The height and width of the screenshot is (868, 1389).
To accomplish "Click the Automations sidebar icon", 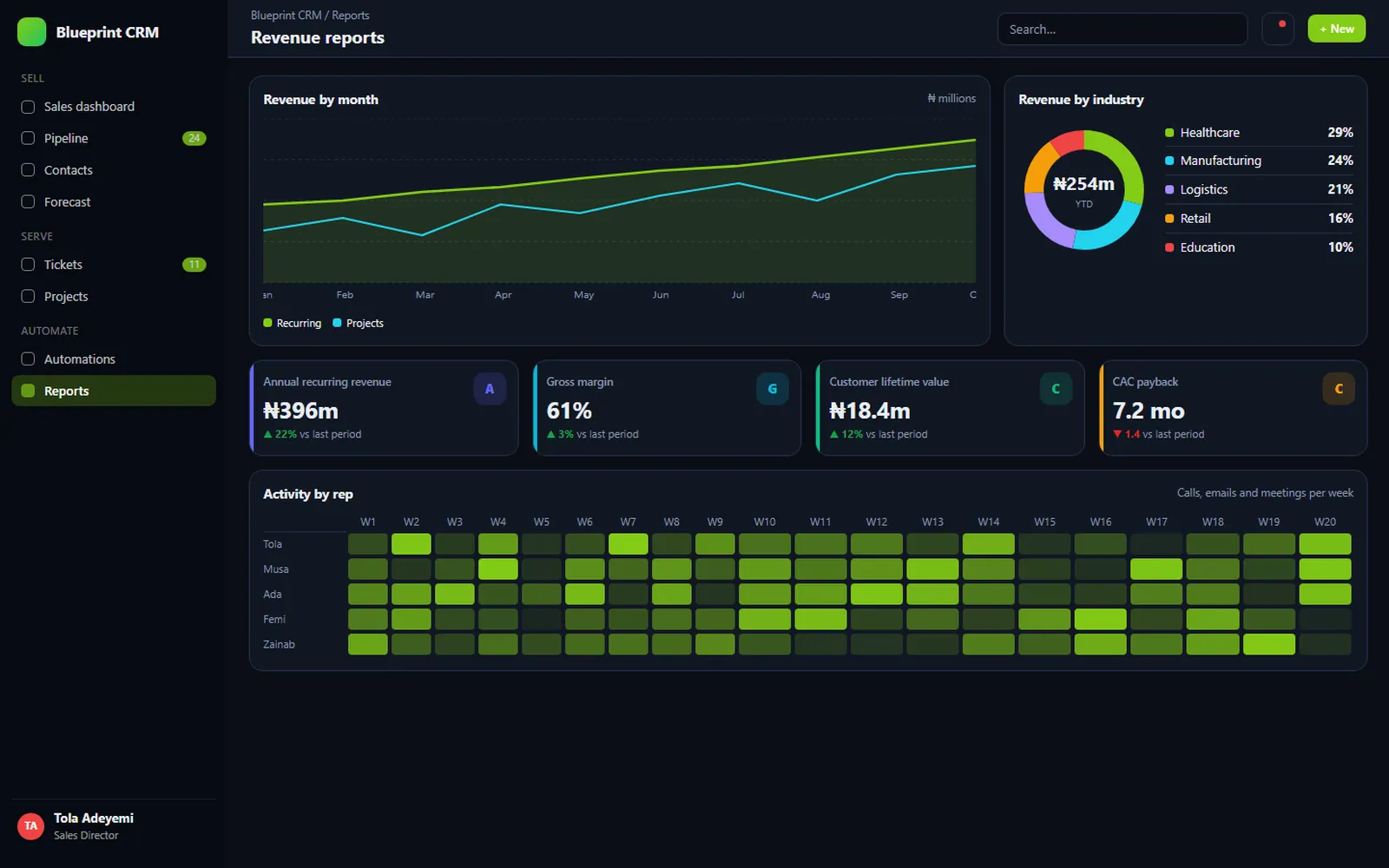I will 28,359.
